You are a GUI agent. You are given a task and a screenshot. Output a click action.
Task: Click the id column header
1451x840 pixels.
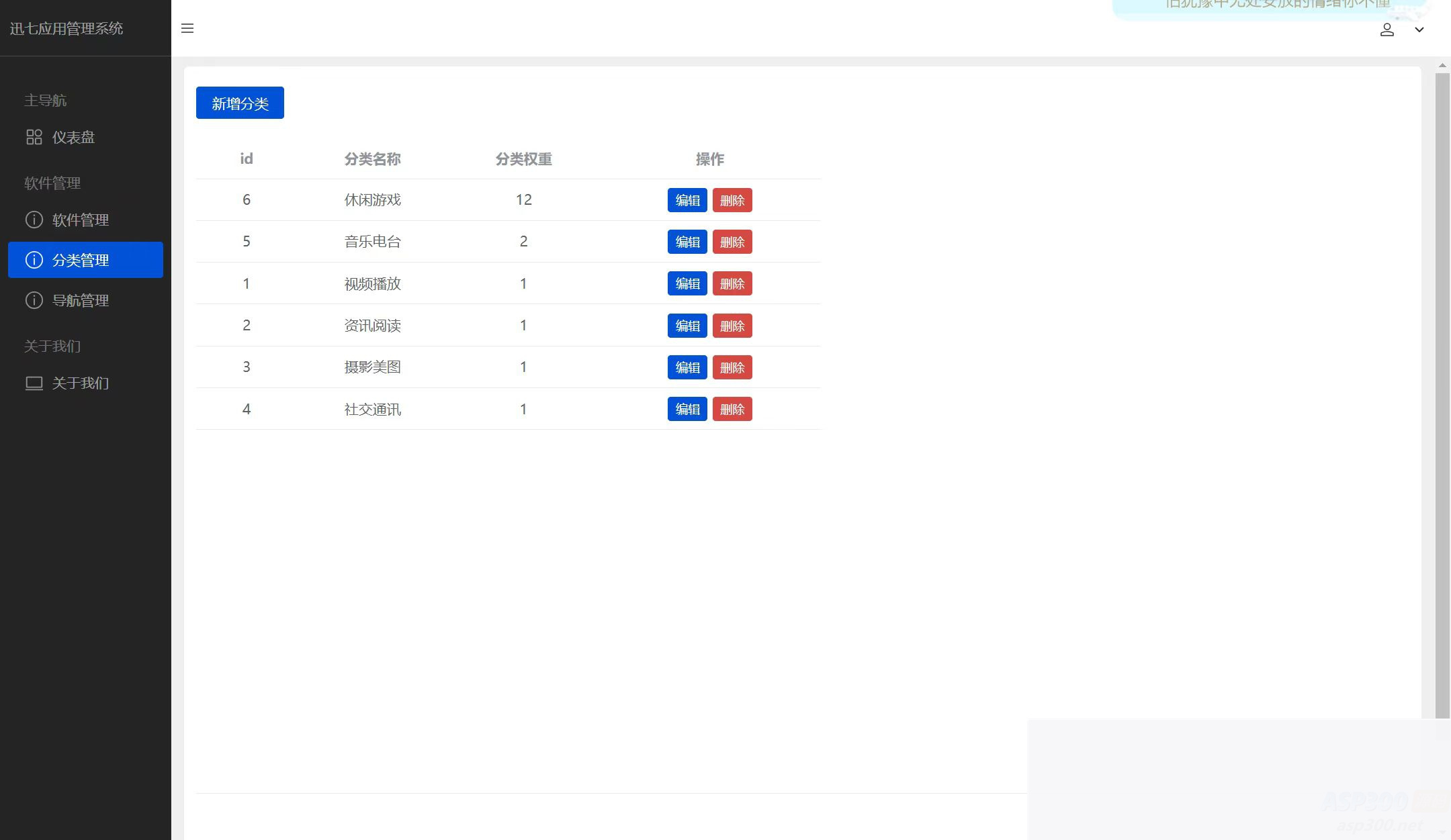pyautogui.click(x=246, y=158)
